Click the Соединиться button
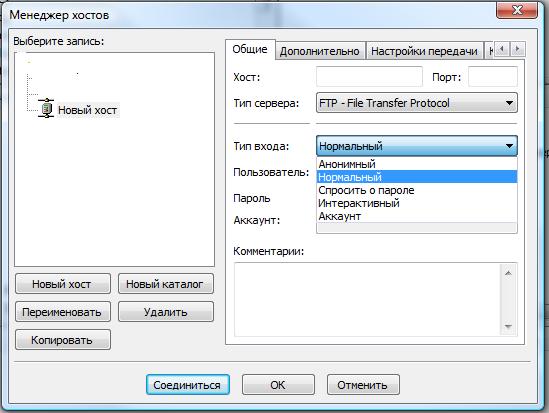This screenshot has width=549, height=413. tap(187, 385)
